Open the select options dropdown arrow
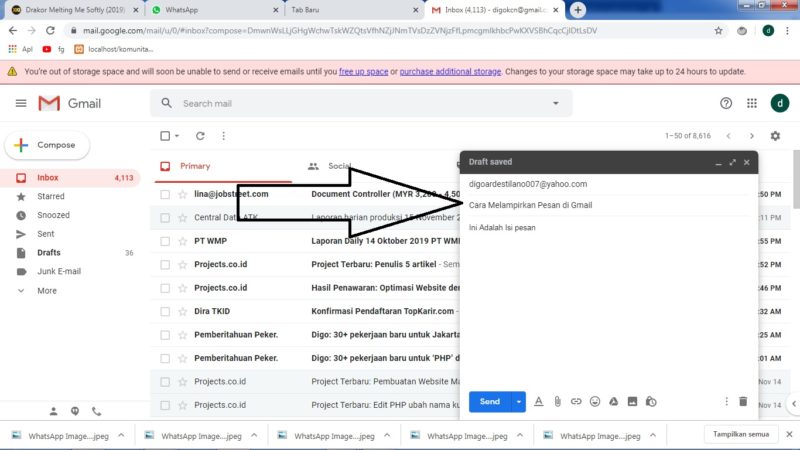This screenshot has width=800, height=450. coord(177,136)
